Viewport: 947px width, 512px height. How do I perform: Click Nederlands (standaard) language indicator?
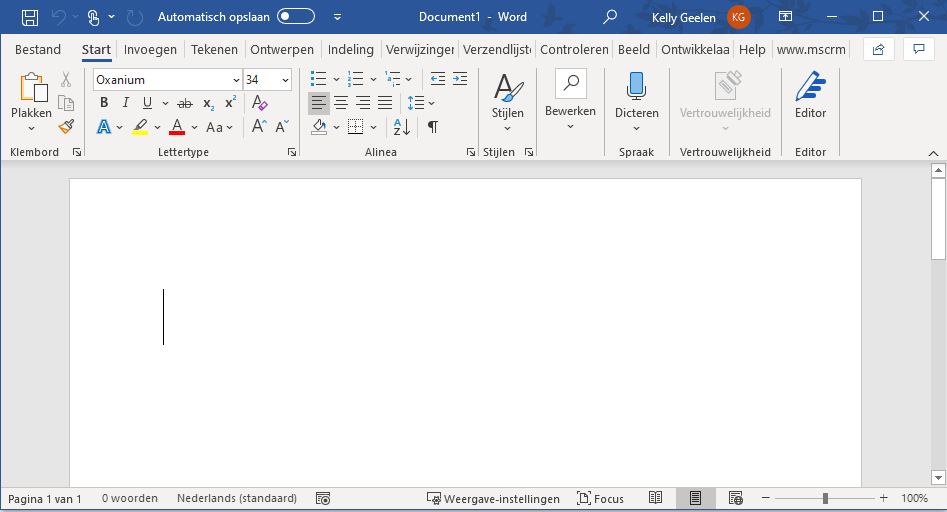pos(237,498)
